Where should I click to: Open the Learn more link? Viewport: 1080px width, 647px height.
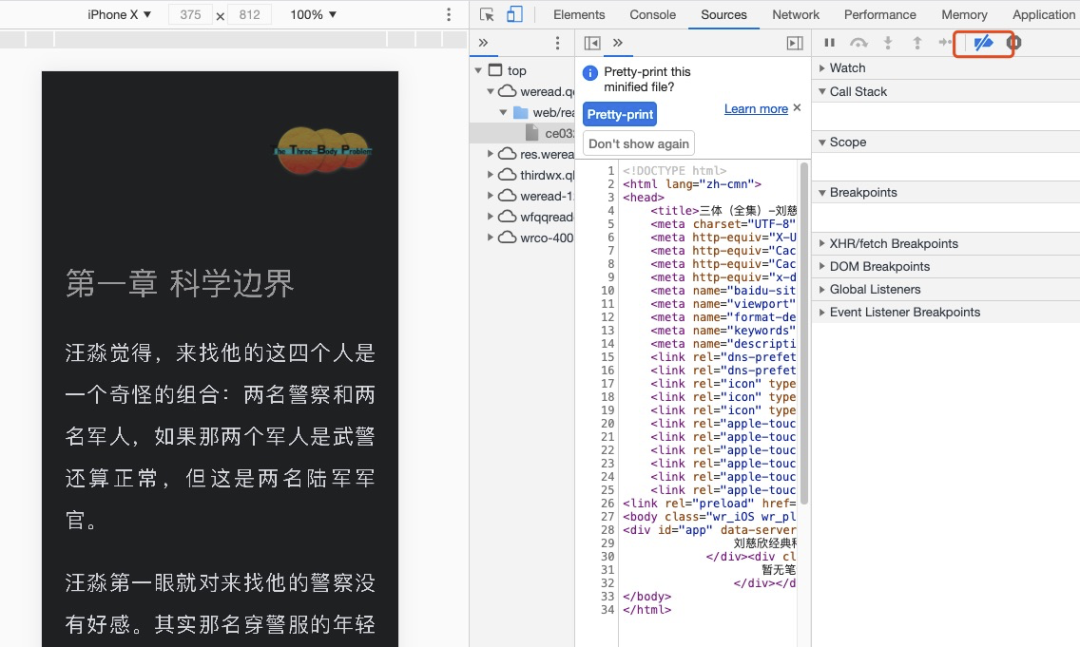point(755,109)
